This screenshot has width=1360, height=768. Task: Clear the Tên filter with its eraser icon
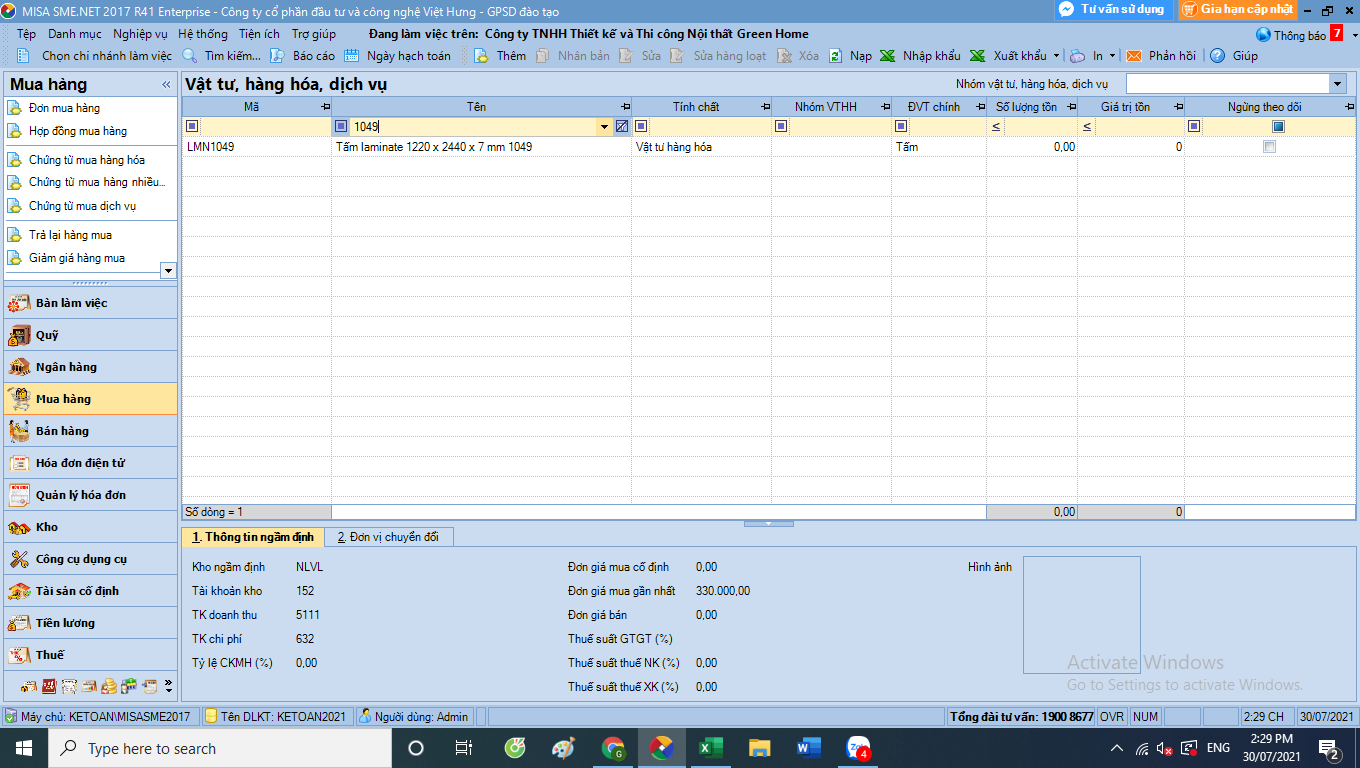(622, 126)
